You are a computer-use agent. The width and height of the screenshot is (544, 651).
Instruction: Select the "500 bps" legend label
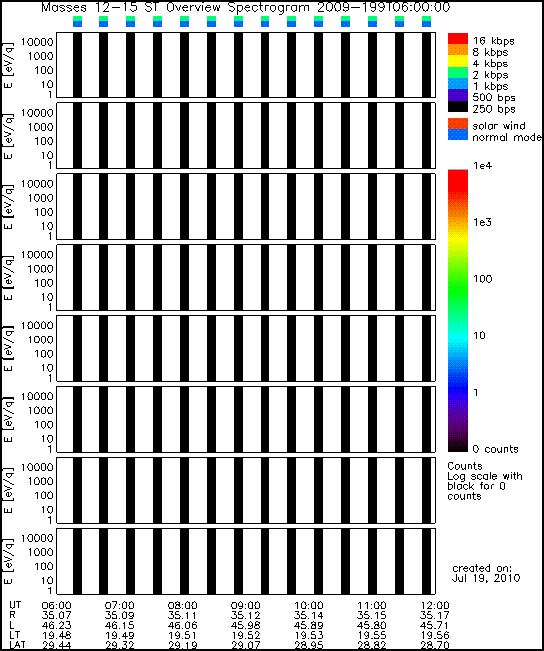[494, 98]
